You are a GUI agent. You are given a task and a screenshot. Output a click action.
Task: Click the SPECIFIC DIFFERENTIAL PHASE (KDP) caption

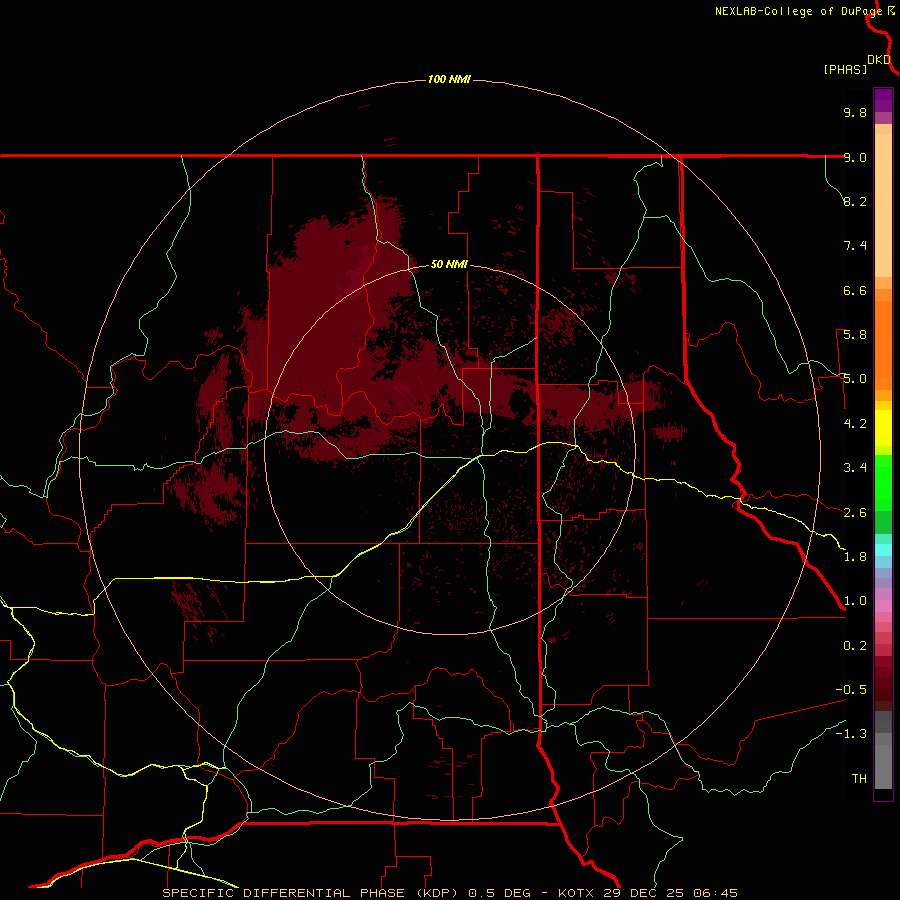[x=311, y=893]
